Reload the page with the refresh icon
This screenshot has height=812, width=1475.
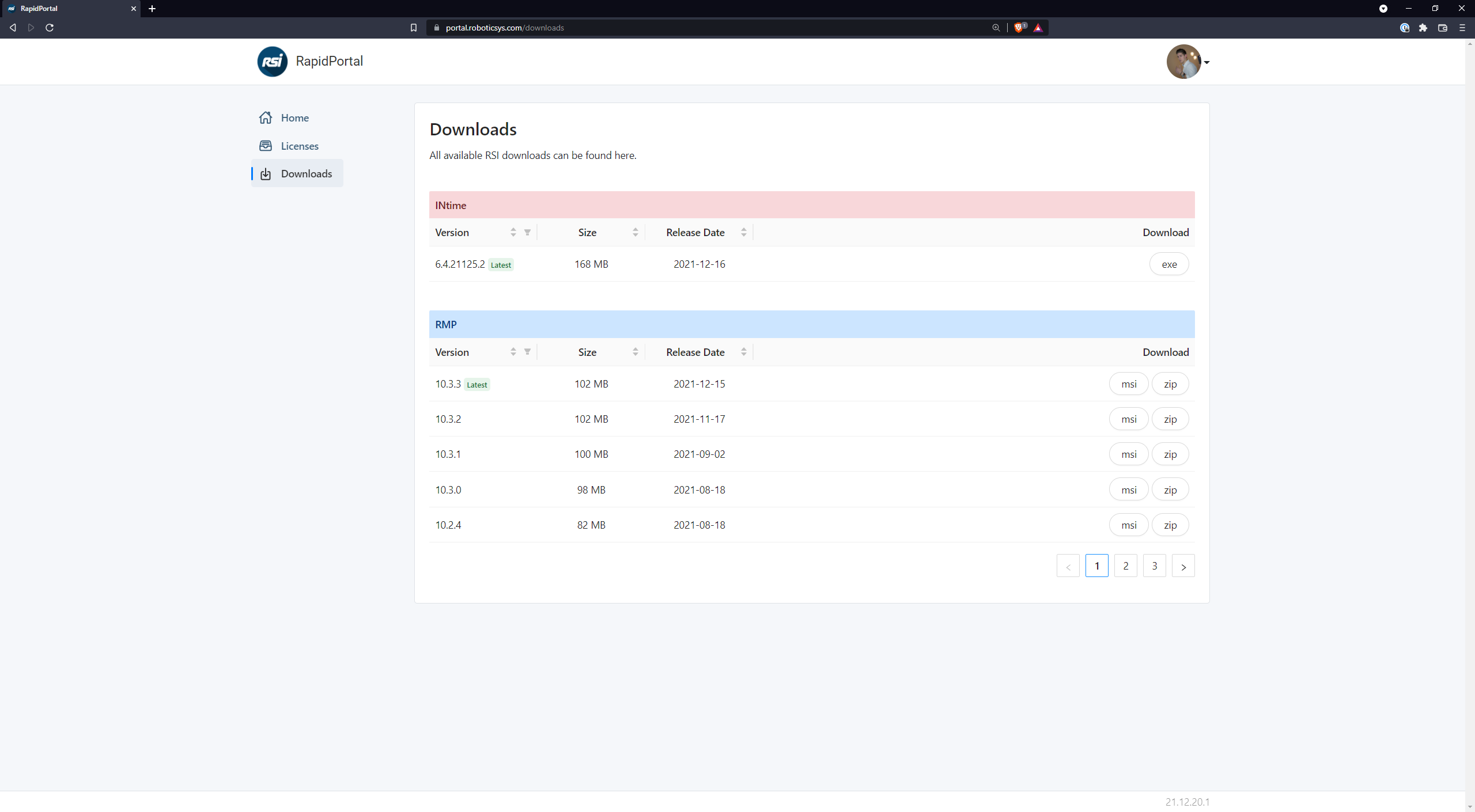point(50,28)
